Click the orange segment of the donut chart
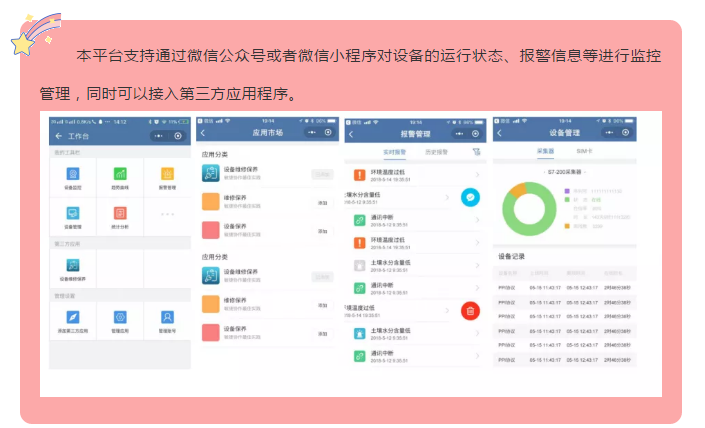Image resolution: width=705 pixels, height=428 pixels. (x=519, y=188)
